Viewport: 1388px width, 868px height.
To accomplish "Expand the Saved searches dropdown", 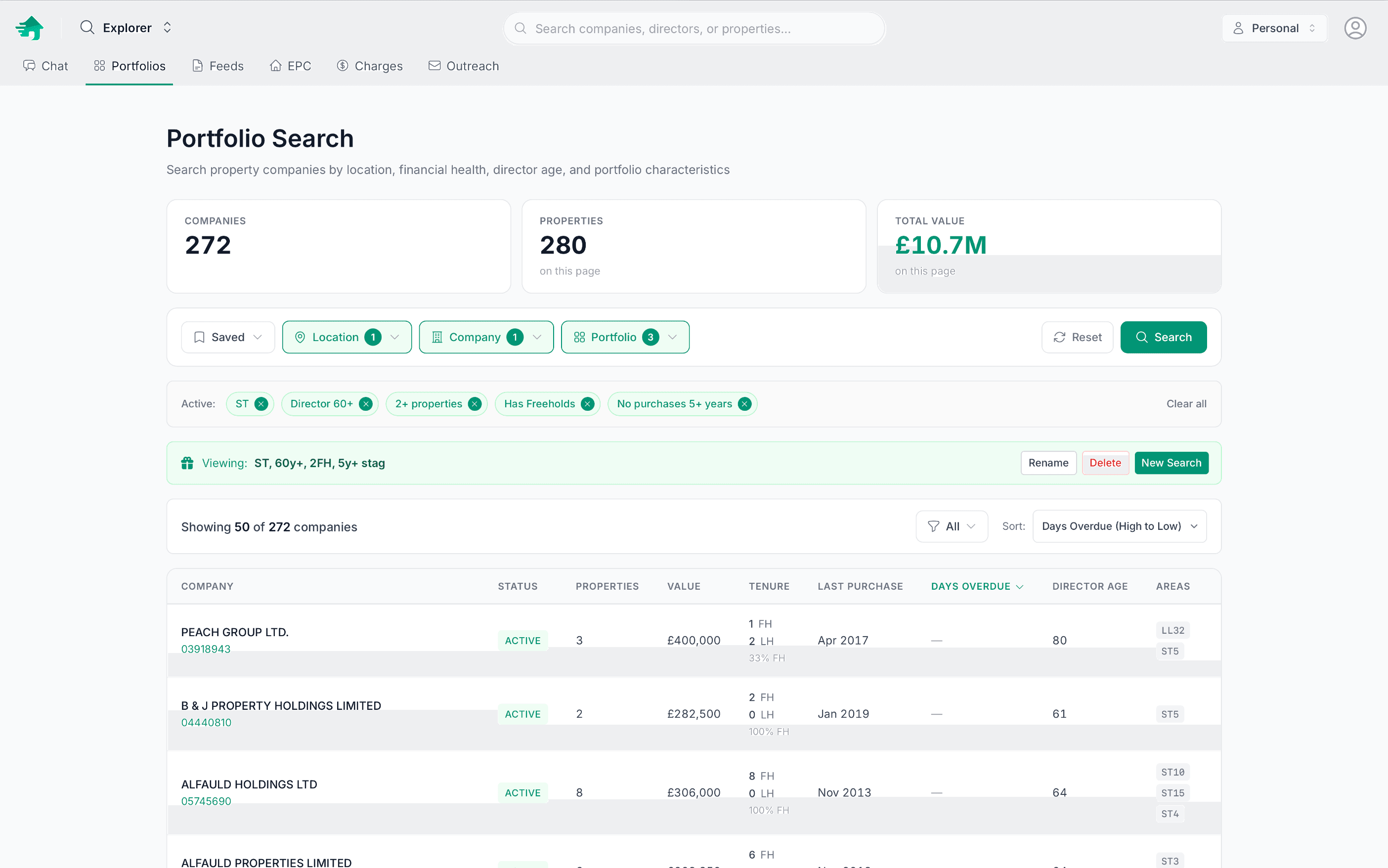I will pyautogui.click(x=228, y=337).
